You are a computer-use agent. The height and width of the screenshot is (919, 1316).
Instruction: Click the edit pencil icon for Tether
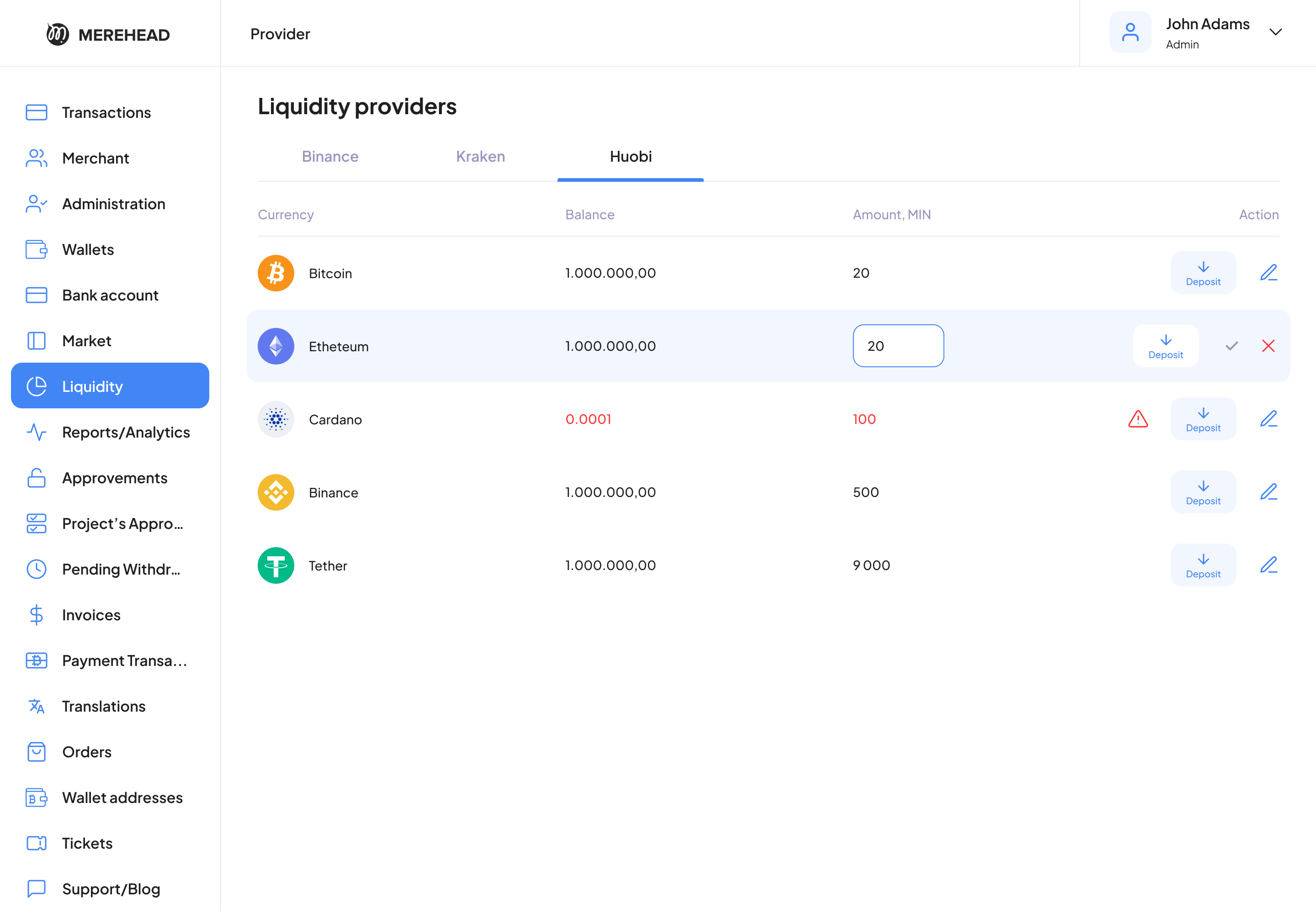[x=1268, y=565]
